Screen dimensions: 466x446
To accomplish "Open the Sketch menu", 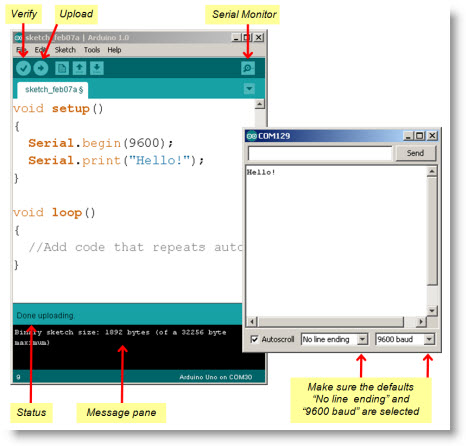I will coord(65,50).
